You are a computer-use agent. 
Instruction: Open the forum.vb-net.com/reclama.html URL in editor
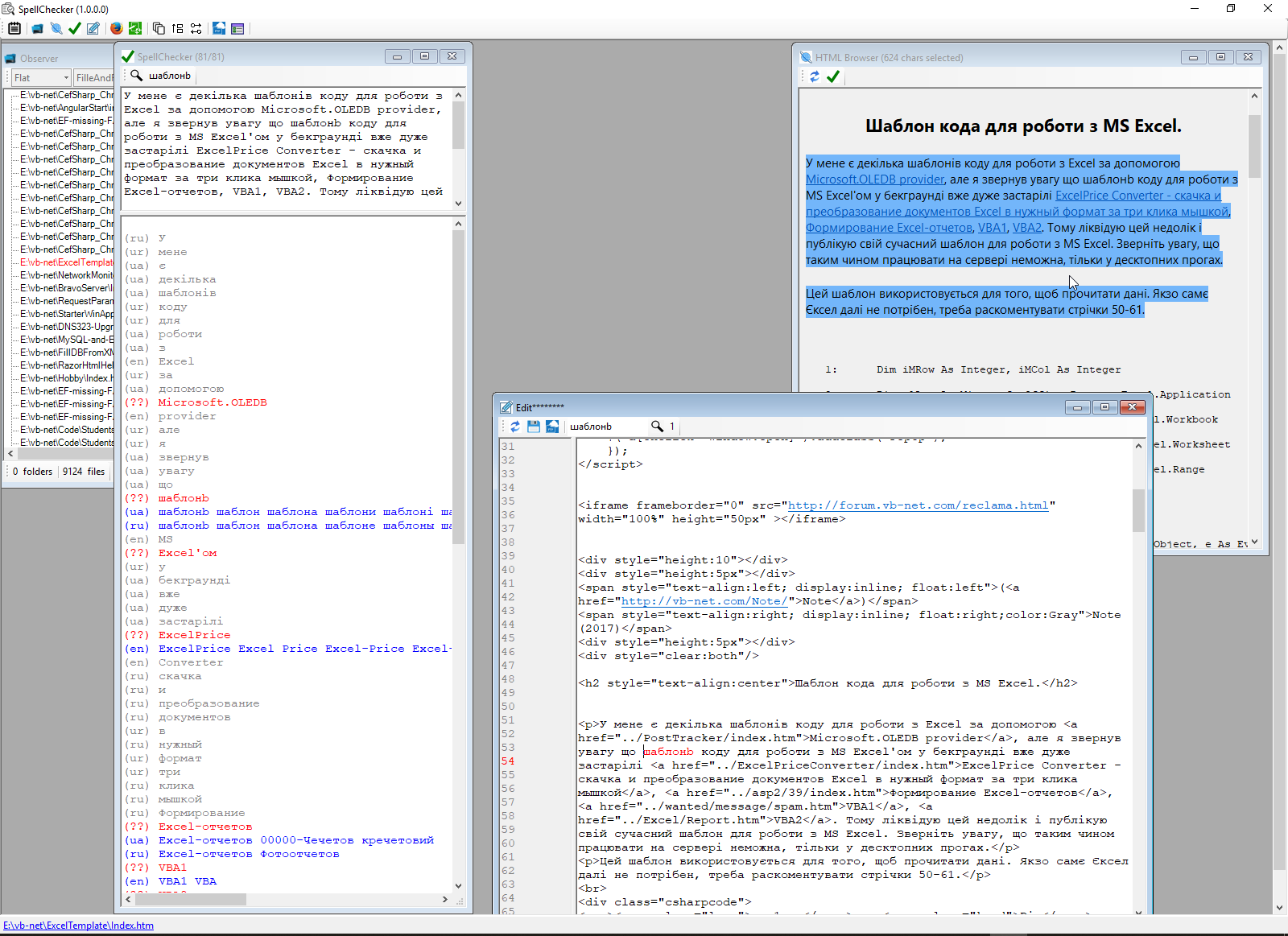point(918,505)
